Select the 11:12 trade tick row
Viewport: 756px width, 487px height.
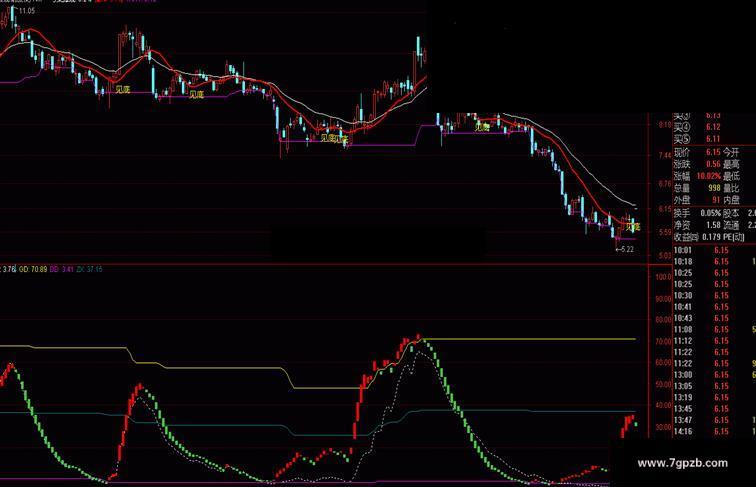(x=715, y=341)
